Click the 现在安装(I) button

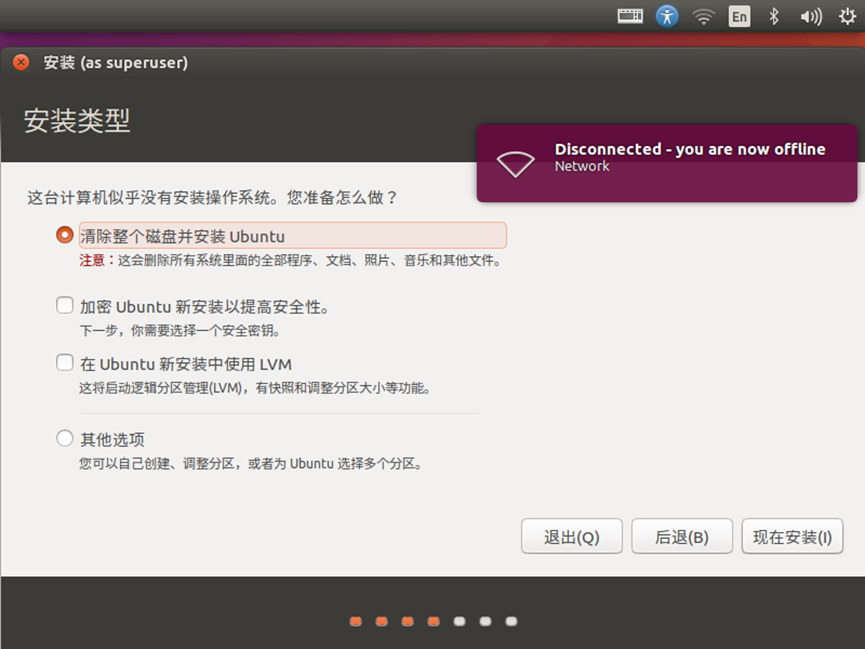tap(792, 536)
